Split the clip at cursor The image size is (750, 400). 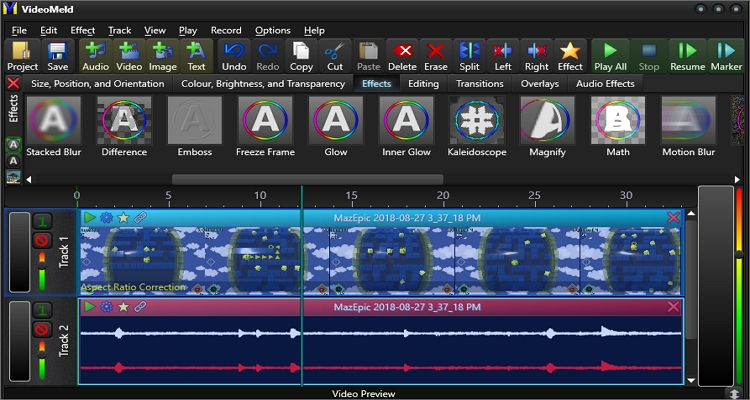(x=469, y=56)
